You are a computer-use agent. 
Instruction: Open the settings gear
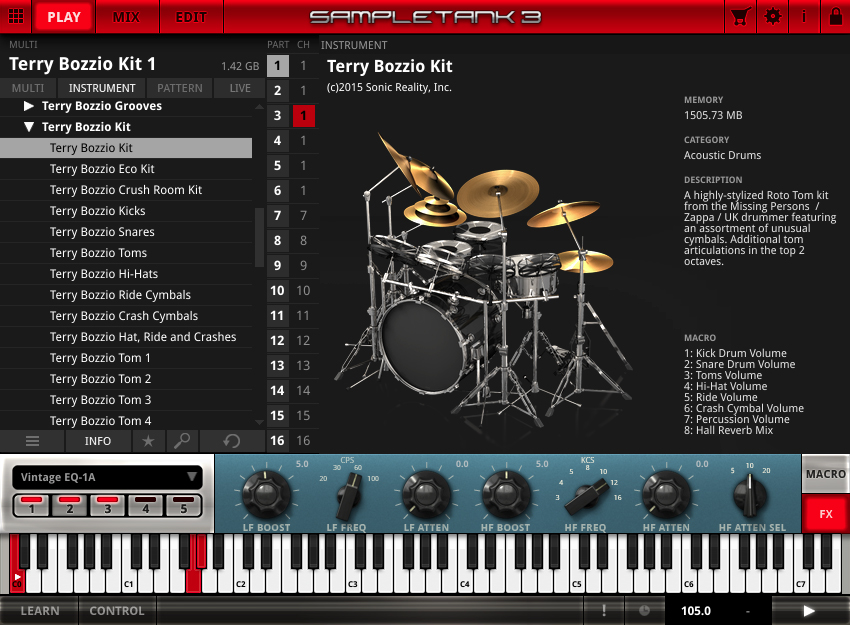coord(772,16)
